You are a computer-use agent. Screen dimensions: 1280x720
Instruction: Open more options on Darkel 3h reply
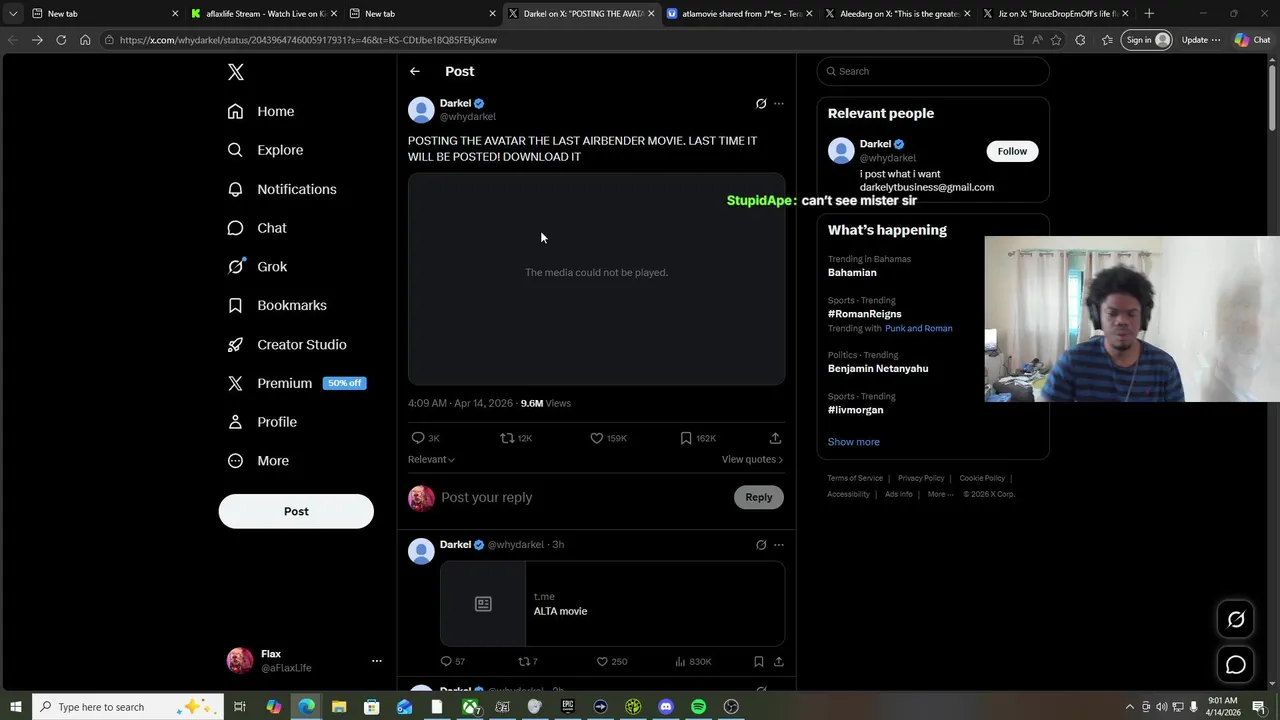point(779,545)
